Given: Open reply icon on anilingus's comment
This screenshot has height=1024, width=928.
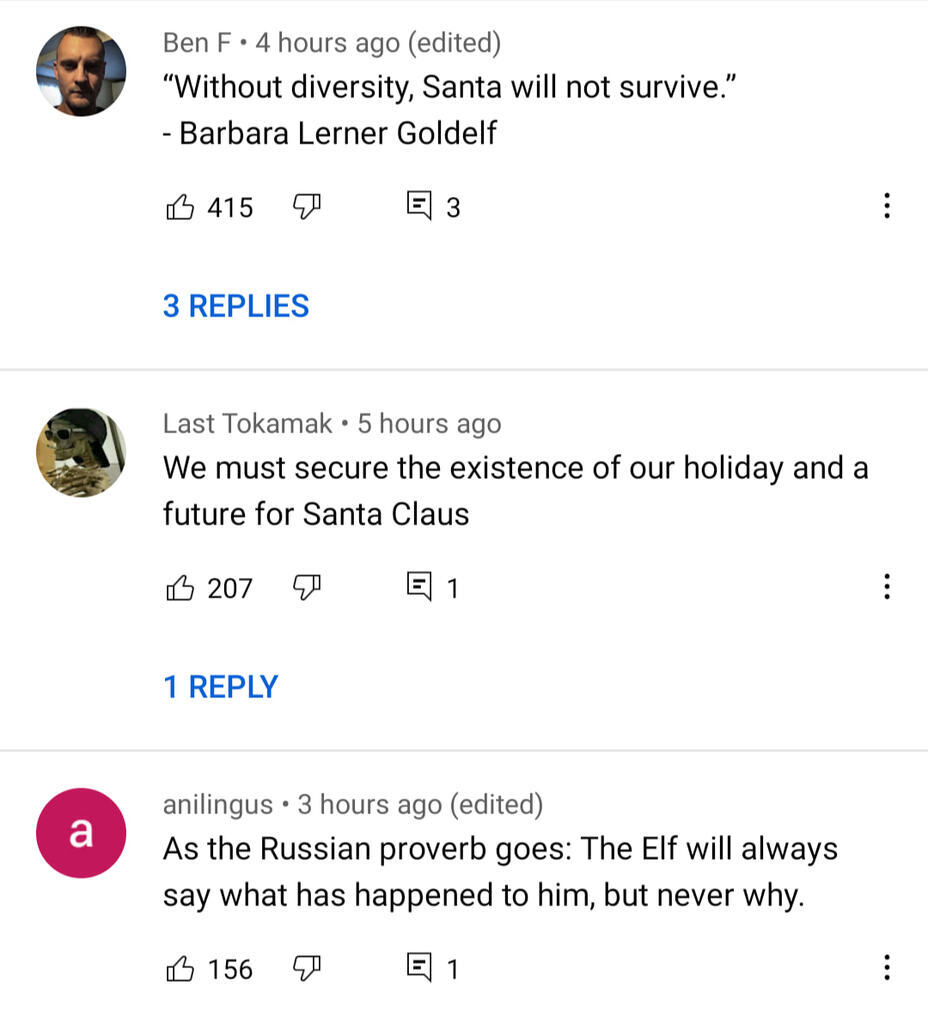Looking at the screenshot, I should (419, 968).
